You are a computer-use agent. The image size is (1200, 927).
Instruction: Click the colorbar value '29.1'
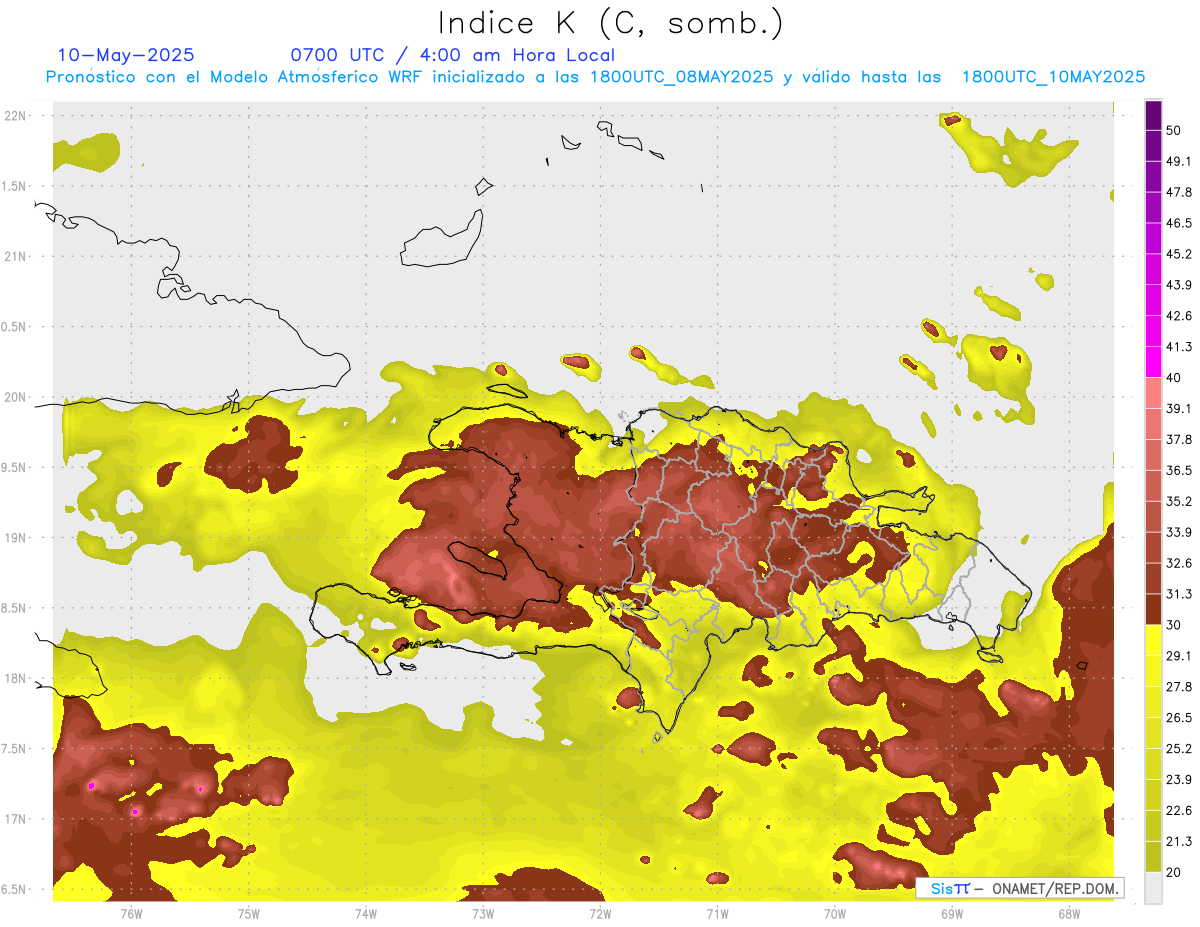(x=1178, y=657)
